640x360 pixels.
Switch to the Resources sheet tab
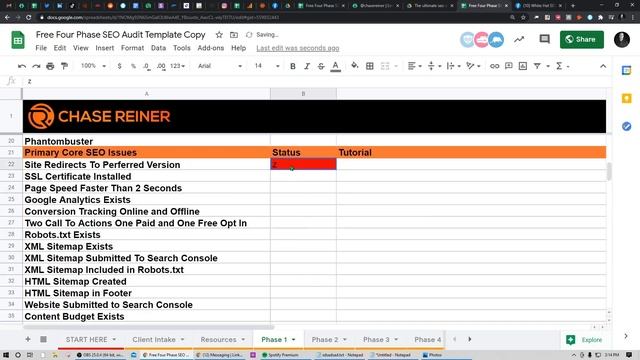coord(222,340)
